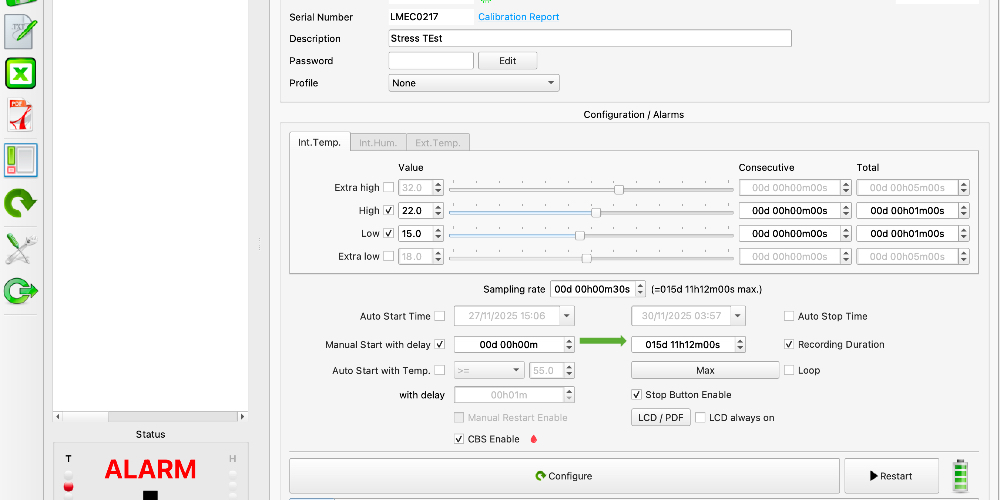This screenshot has height=500, width=1000.
Task: Click the horizontal scrollbar left arrow
Action: pyautogui.click(x=58, y=416)
